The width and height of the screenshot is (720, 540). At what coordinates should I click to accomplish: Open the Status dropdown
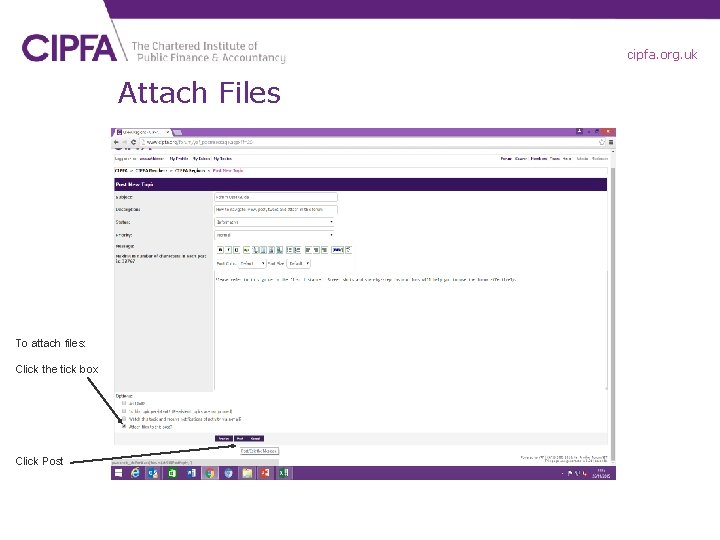coord(275,222)
